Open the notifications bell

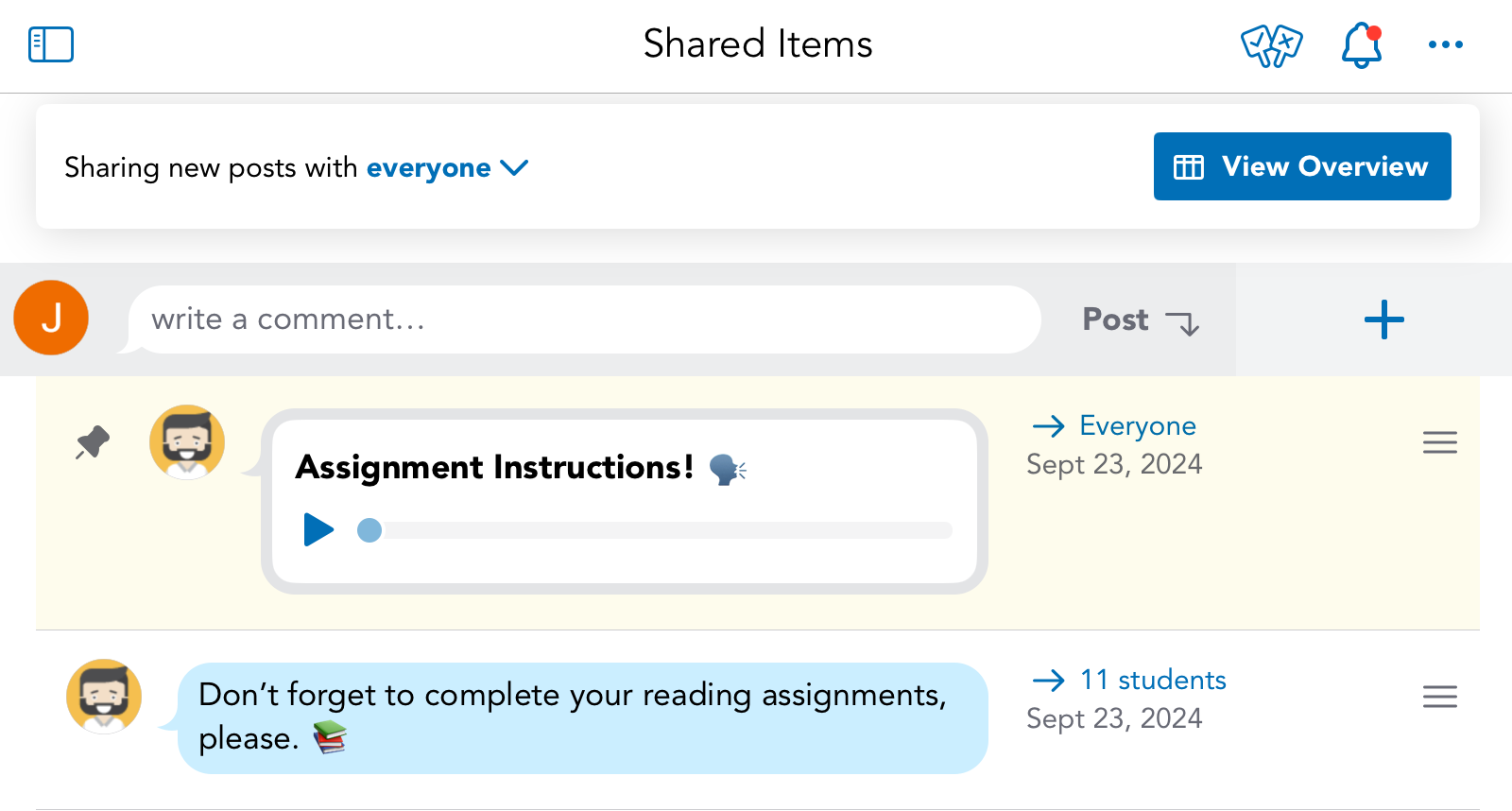[x=1362, y=44]
